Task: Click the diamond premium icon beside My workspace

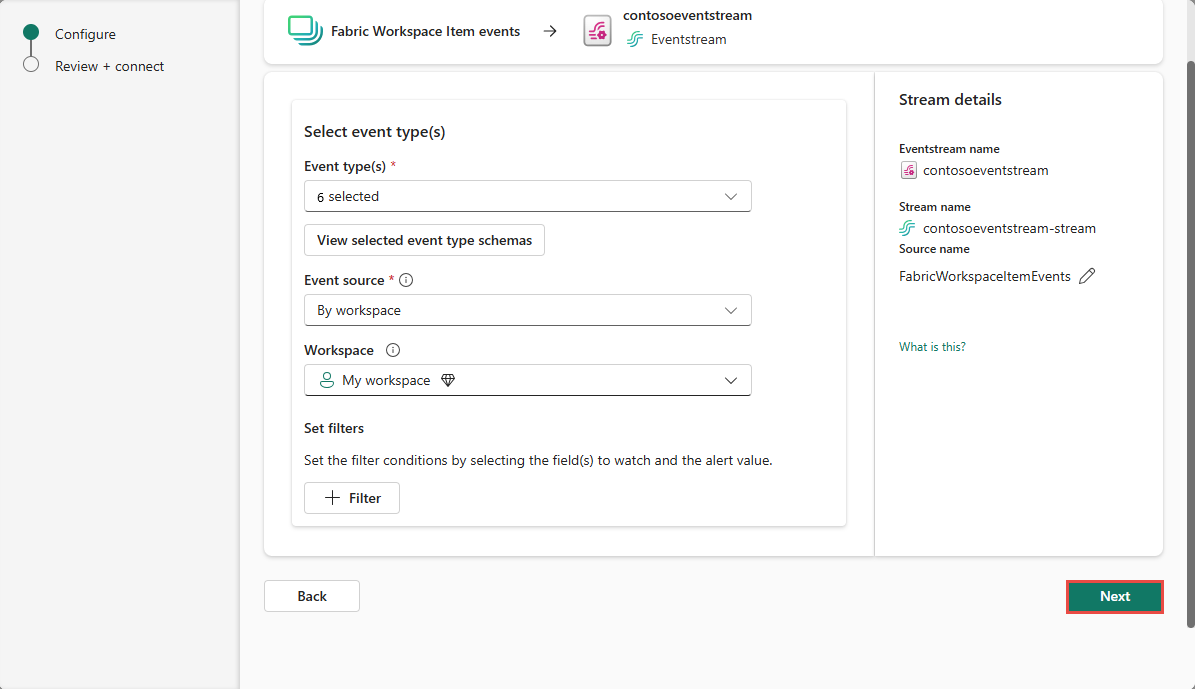Action: click(x=448, y=380)
